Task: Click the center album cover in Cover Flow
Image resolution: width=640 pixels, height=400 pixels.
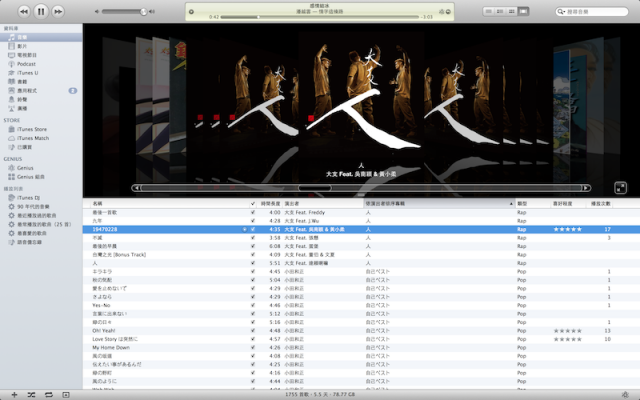Action: point(361,92)
